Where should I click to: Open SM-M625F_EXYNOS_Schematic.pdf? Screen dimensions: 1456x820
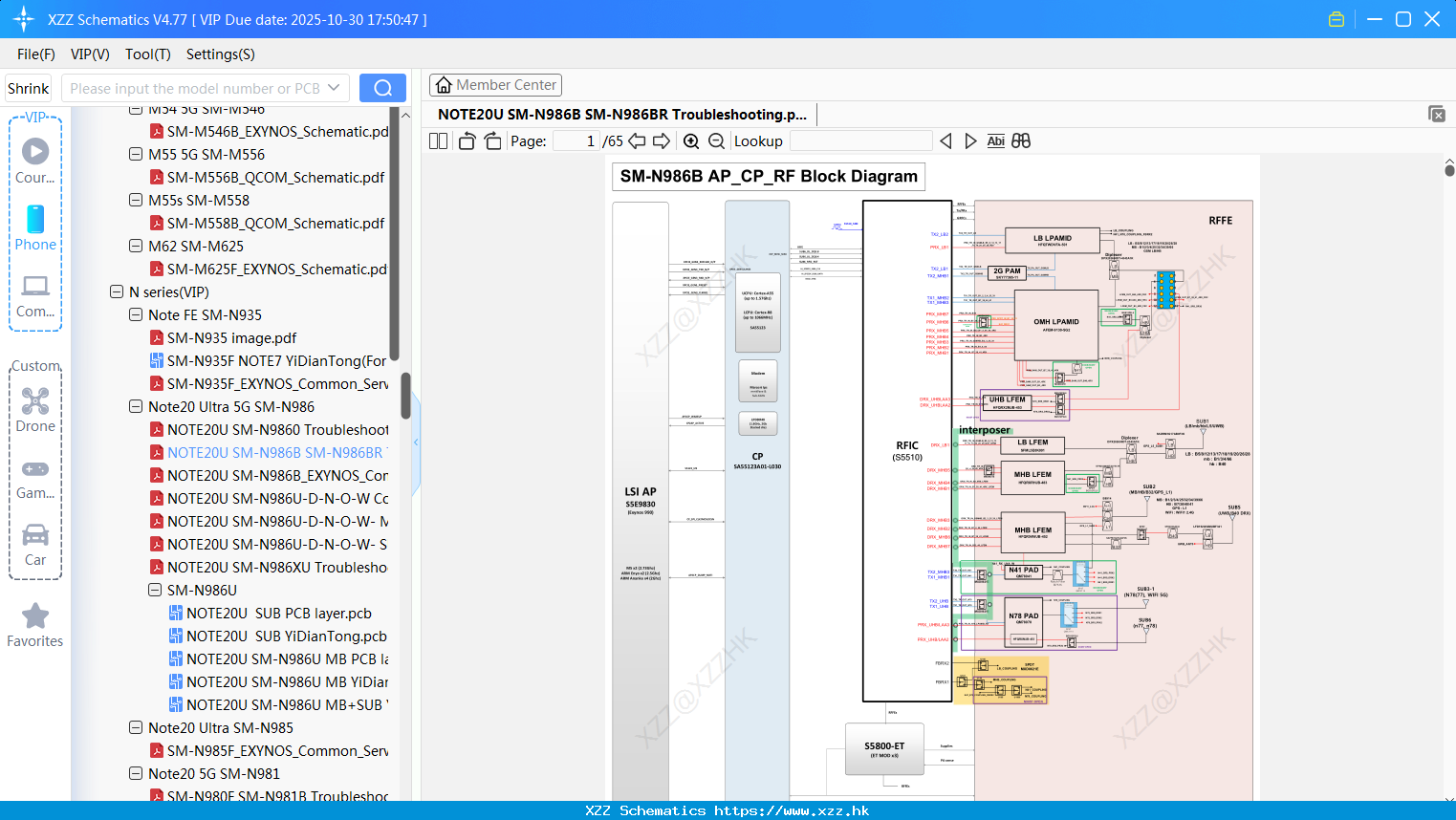[277, 269]
